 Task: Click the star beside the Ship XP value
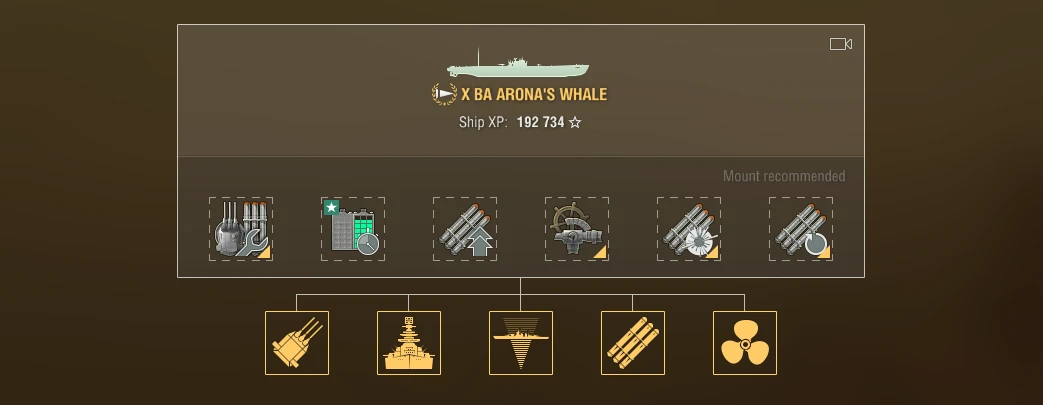tap(575, 122)
